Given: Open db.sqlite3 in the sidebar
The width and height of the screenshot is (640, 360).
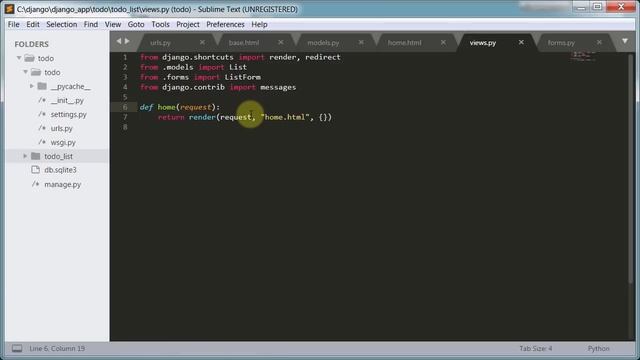Looking at the screenshot, I should click(x=60, y=170).
